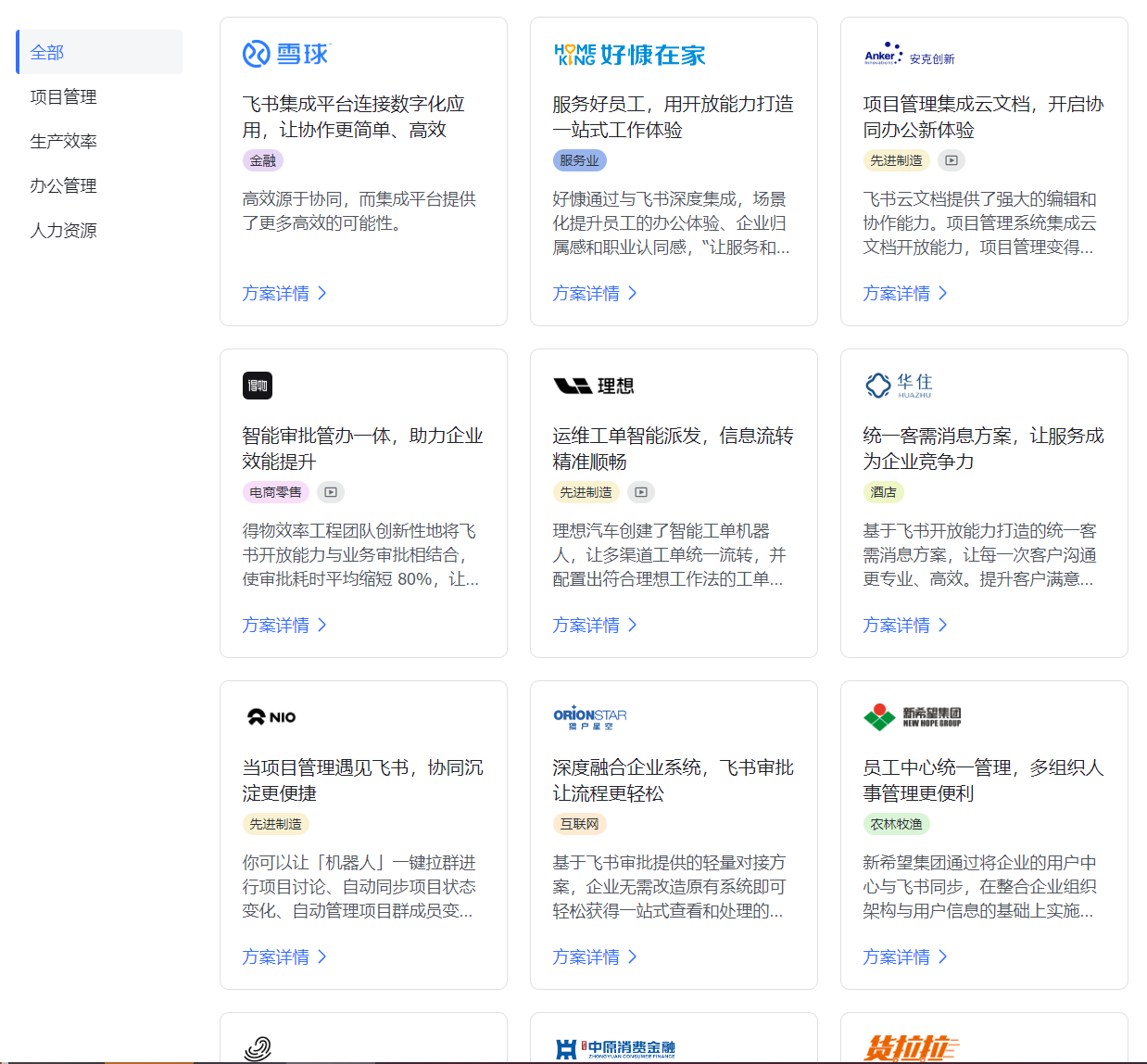Filter by 人力资源 category
Image resolution: width=1147 pixels, height=1064 pixels.
pos(63,231)
